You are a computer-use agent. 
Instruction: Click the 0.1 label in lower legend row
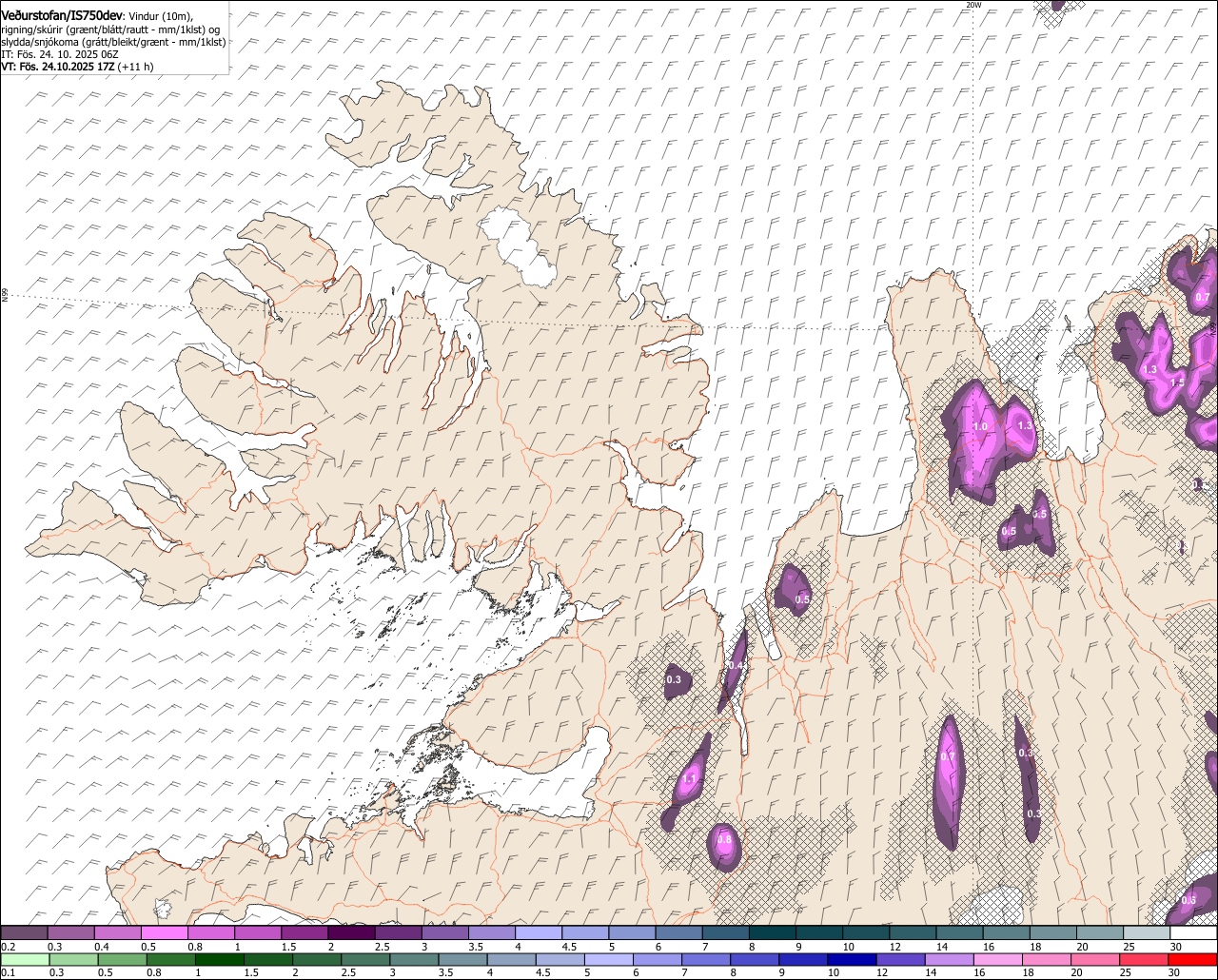point(8,972)
